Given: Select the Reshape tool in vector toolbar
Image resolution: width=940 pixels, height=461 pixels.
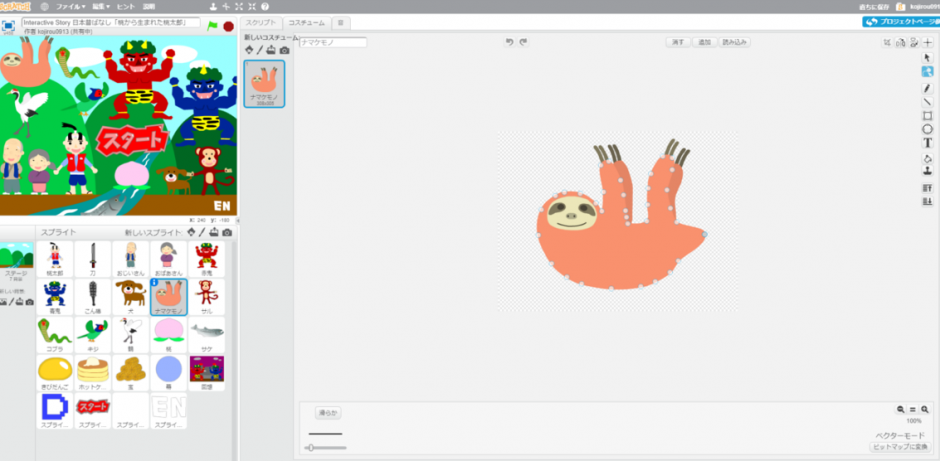Looking at the screenshot, I should pos(927,72).
